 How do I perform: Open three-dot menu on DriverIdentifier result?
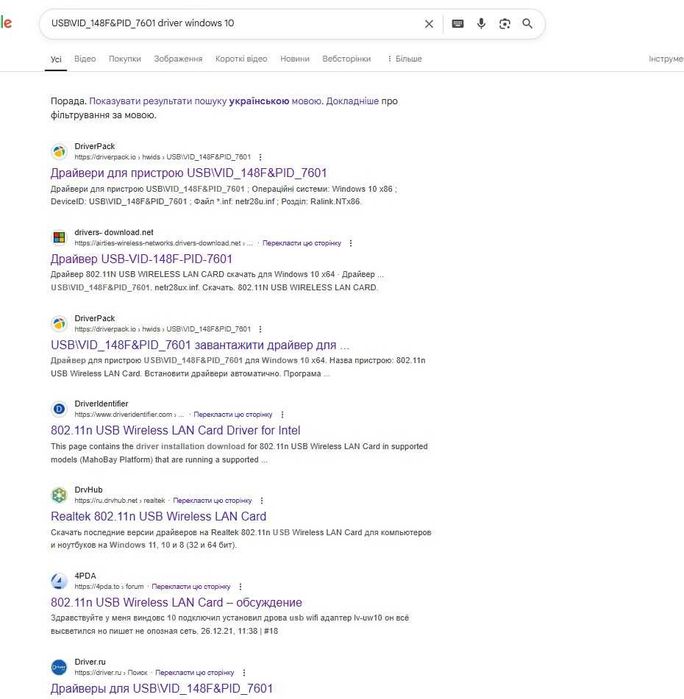[x=282, y=415]
